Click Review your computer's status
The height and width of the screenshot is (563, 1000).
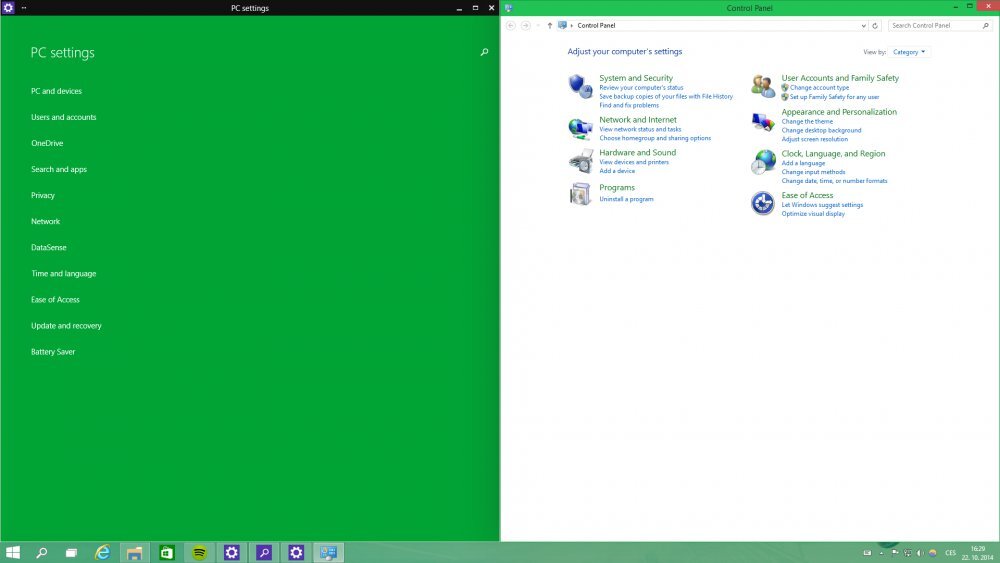coord(641,88)
